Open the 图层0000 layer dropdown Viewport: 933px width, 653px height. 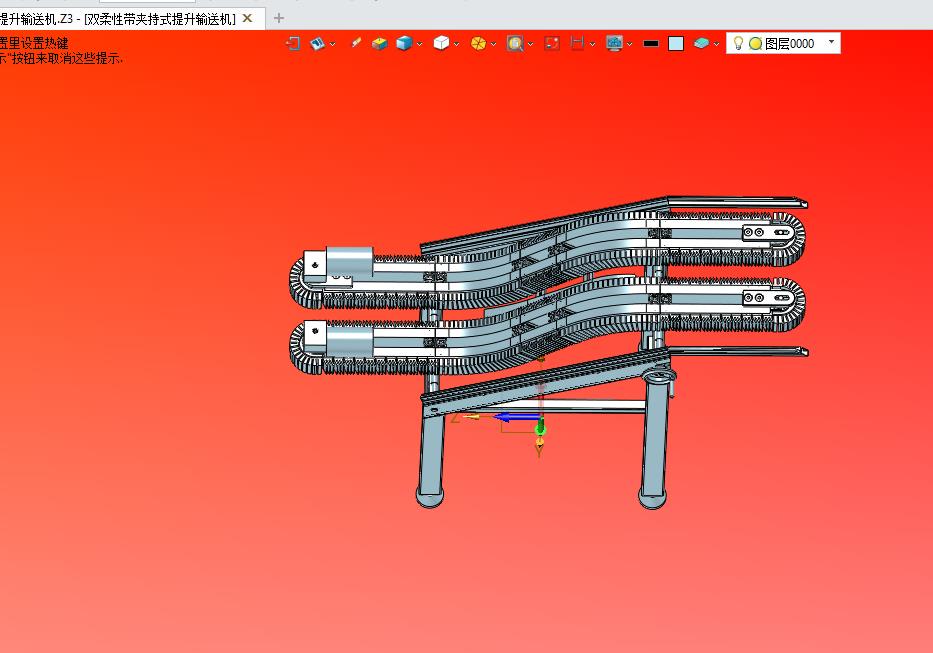[831, 42]
